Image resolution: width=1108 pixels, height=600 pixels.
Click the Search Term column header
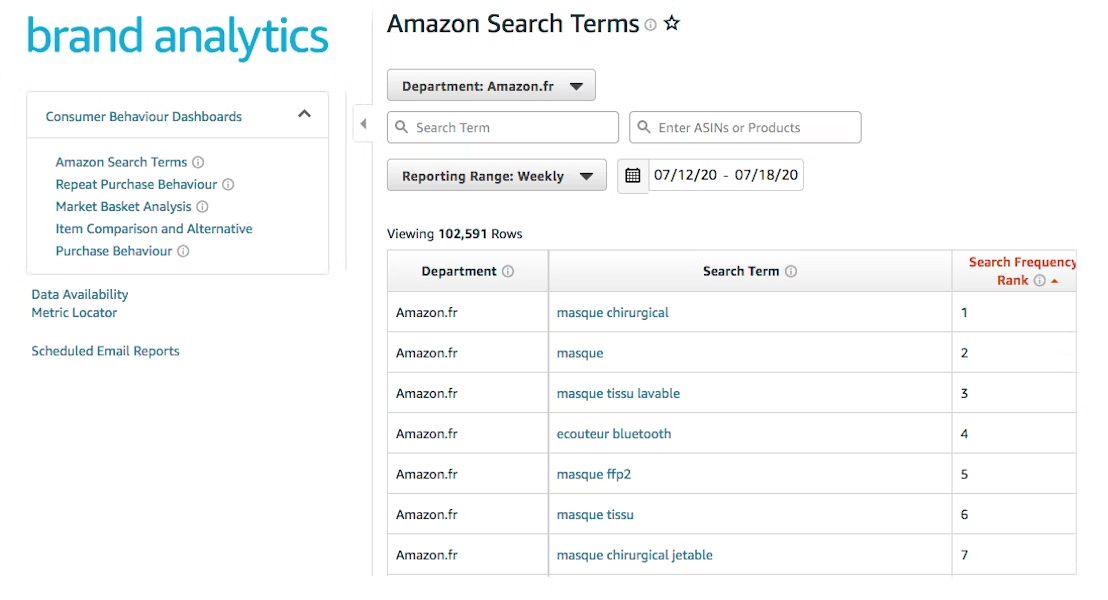pos(750,271)
